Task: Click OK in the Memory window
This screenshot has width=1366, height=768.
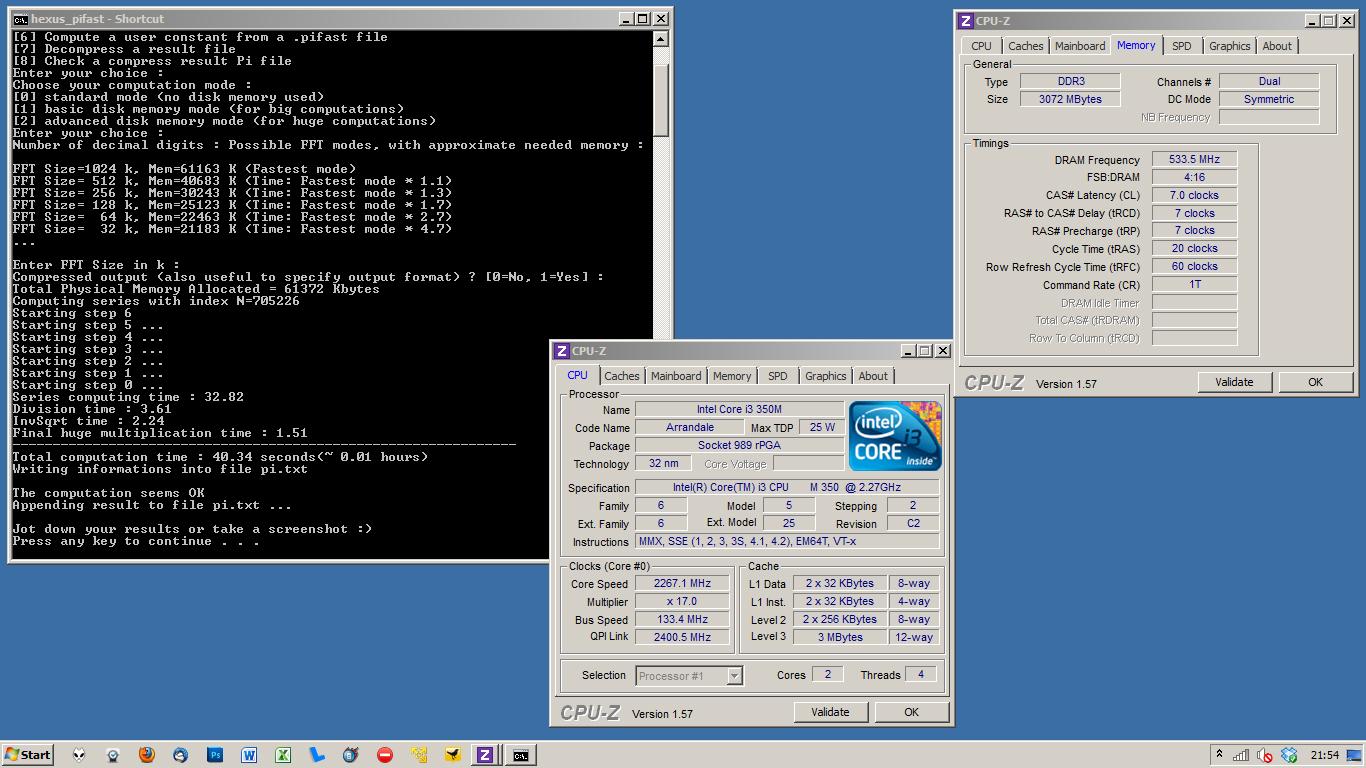Action: click(x=1315, y=382)
